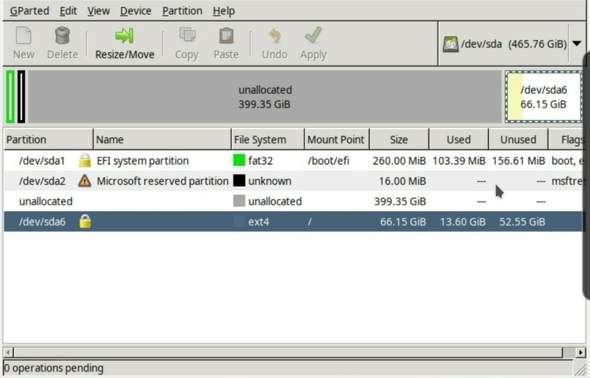590x378 pixels.
Task: Click the horizontal scrollbar left arrow
Action: (8, 352)
